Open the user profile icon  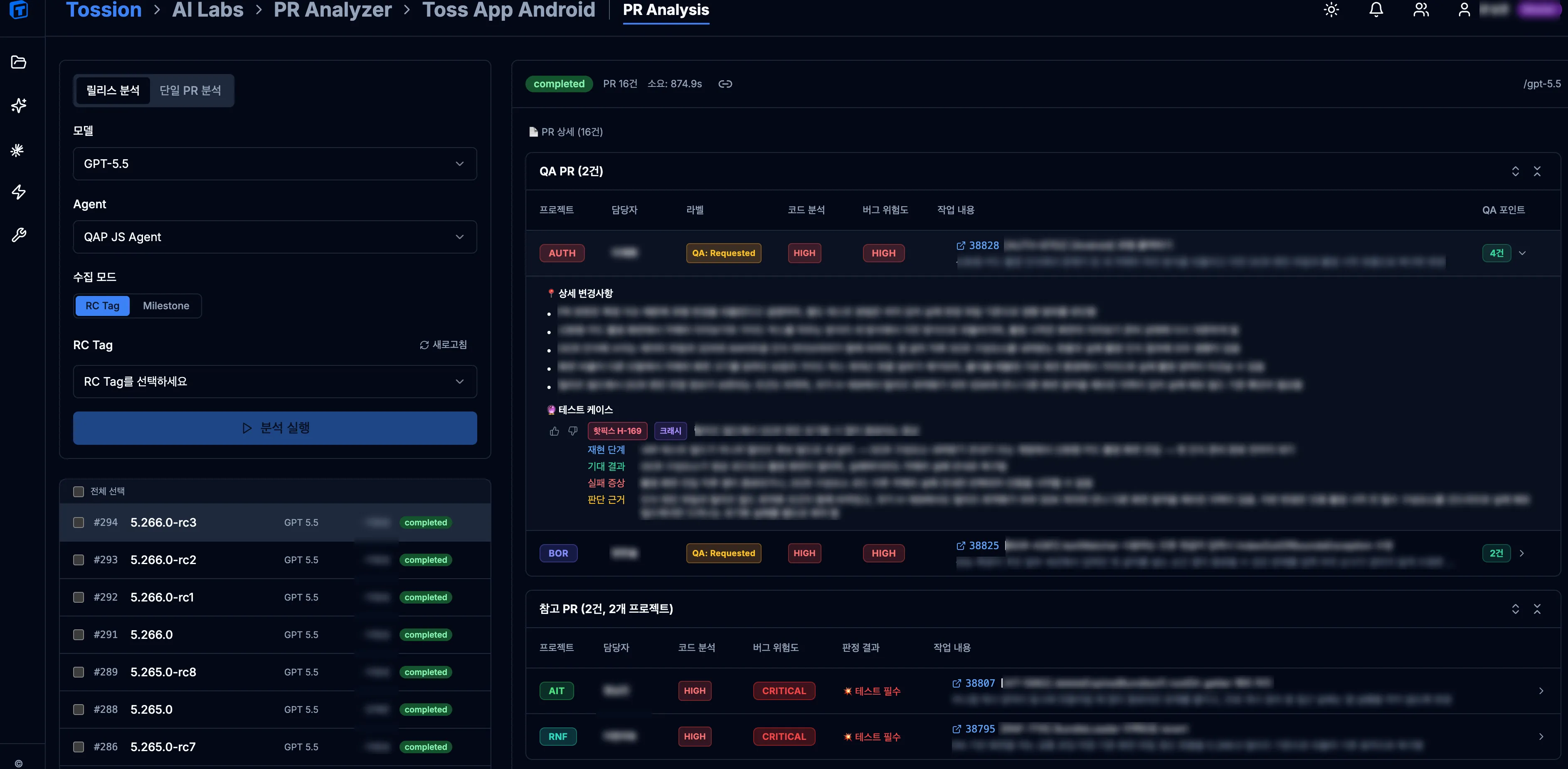[x=1464, y=10]
